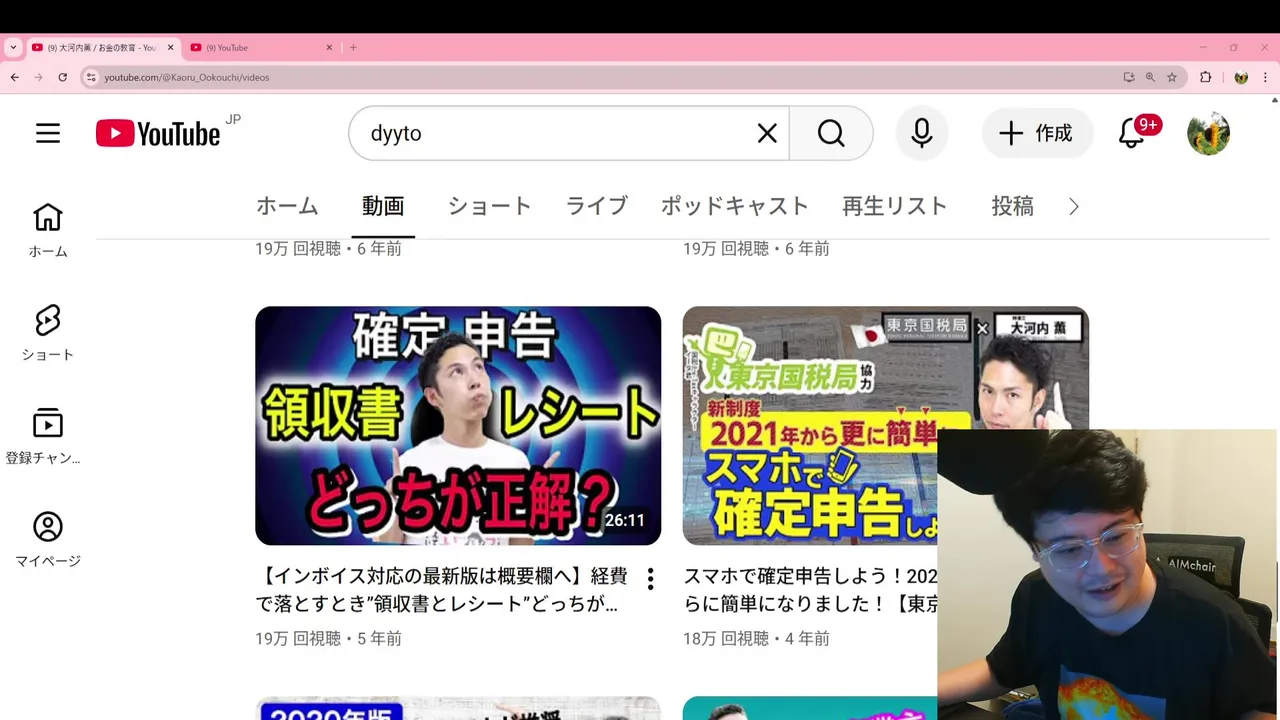Click the 19万 回視聴・5 年前 text
Viewport: 1280px width, 720px height.
pos(328,638)
